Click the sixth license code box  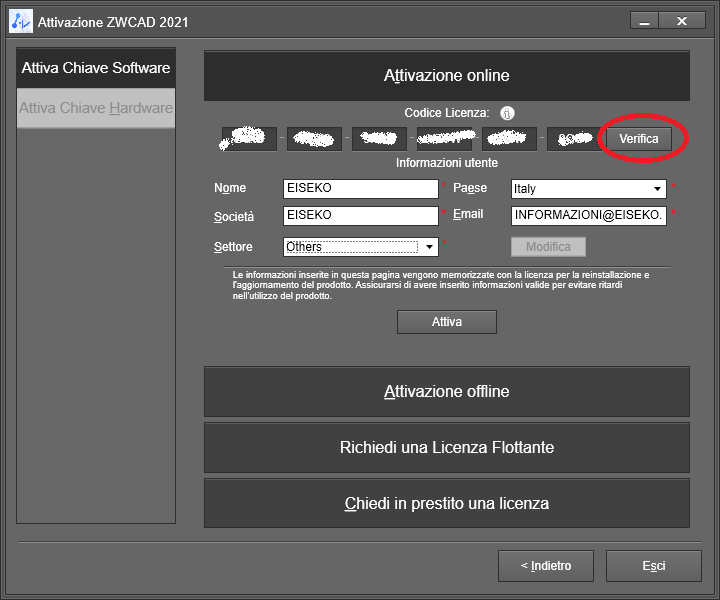tap(574, 139)
